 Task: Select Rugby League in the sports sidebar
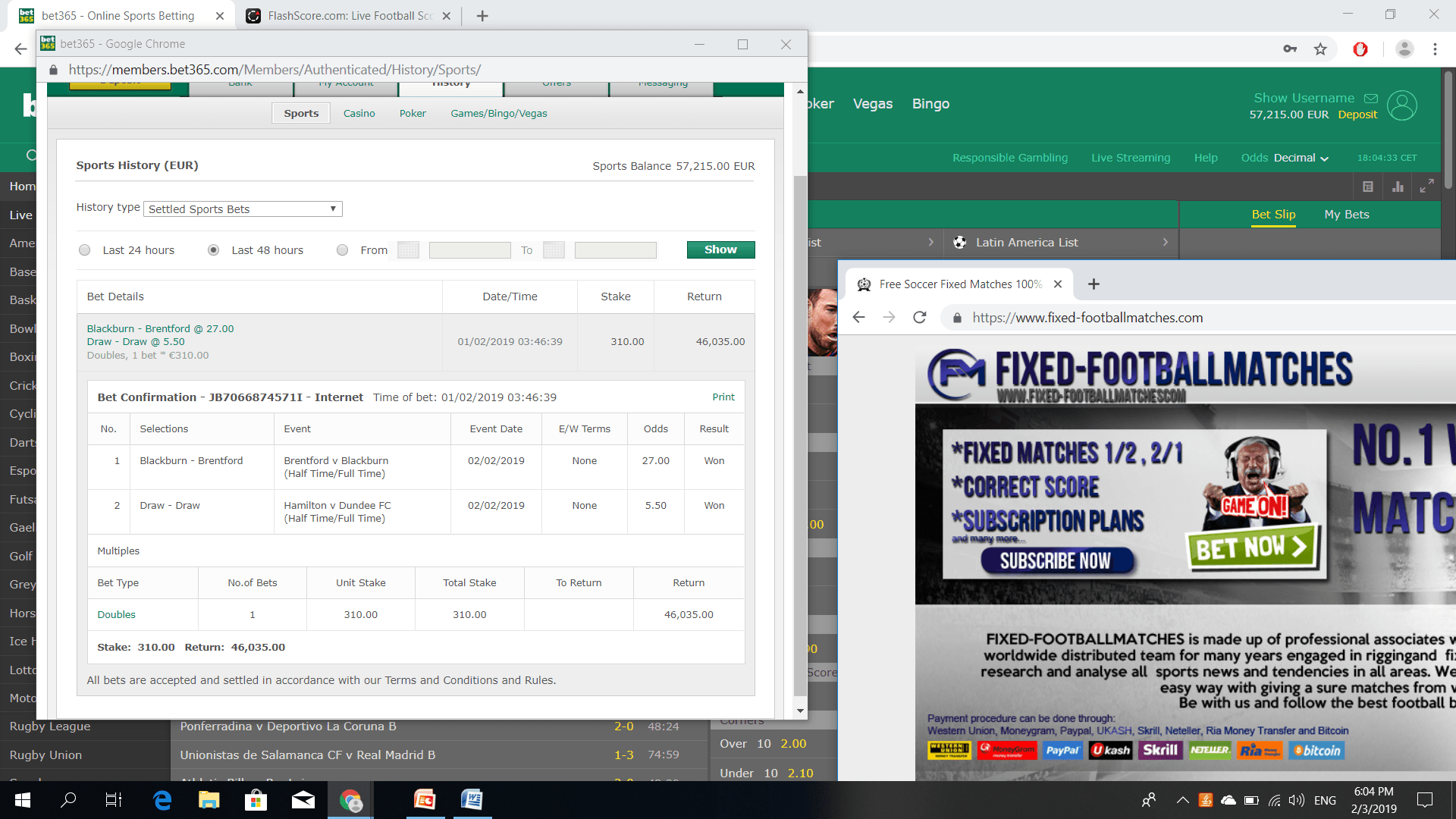coord(50,726)
